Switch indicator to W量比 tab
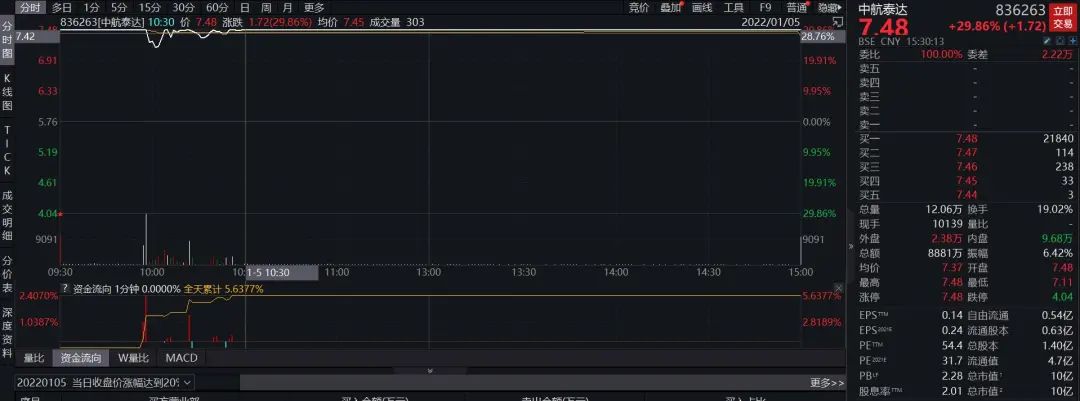Viewport: 1080px width, 401px height. (134, 358)
